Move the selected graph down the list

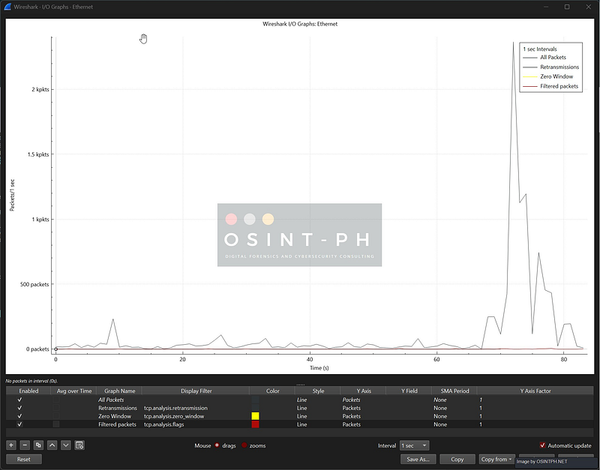tap(66, 445)
